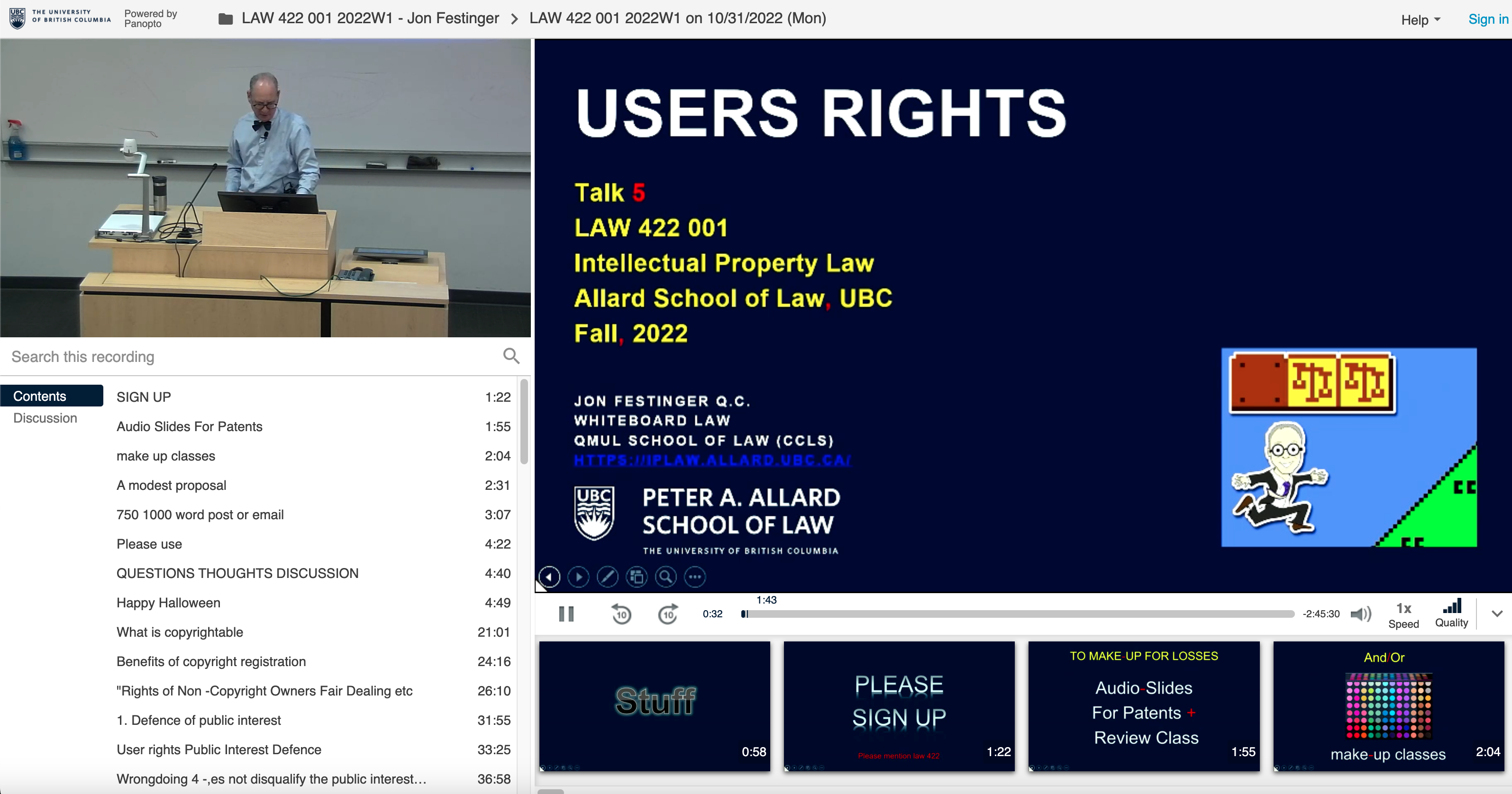Click the slide's next arrow icon
This screenshot has width=1512, height=794.
pos(578,577)
